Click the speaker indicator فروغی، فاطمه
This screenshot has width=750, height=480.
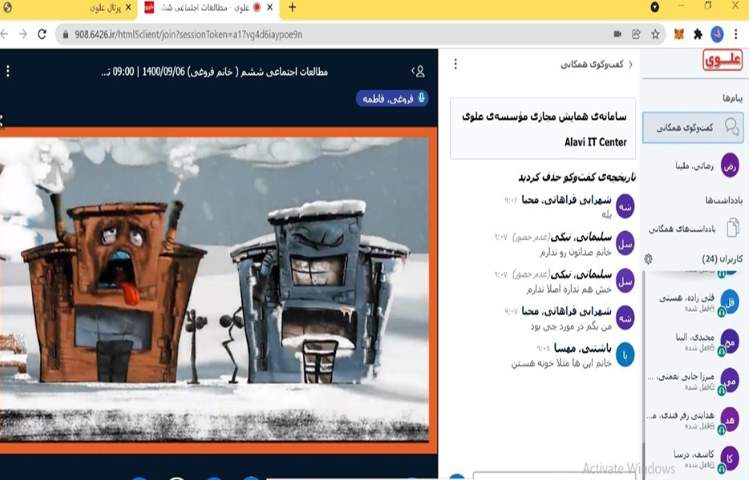click(392, 98)
